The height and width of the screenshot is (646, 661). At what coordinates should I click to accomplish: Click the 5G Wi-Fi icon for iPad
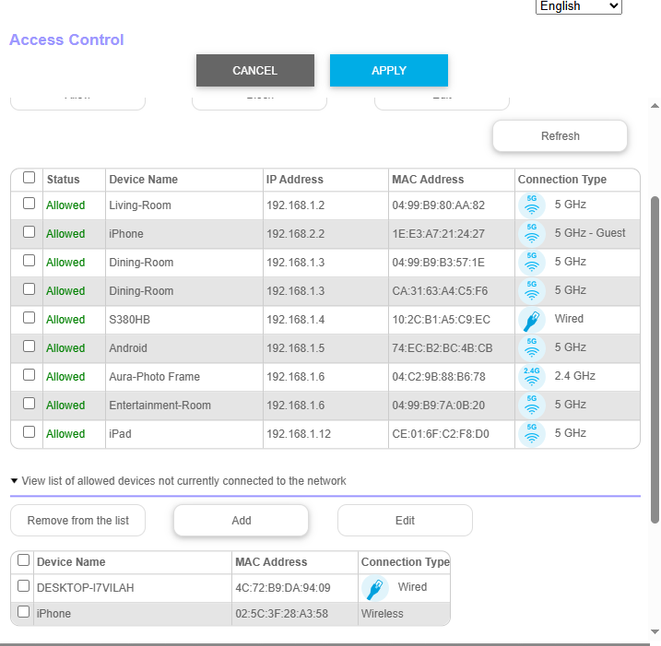pos(532,434)
